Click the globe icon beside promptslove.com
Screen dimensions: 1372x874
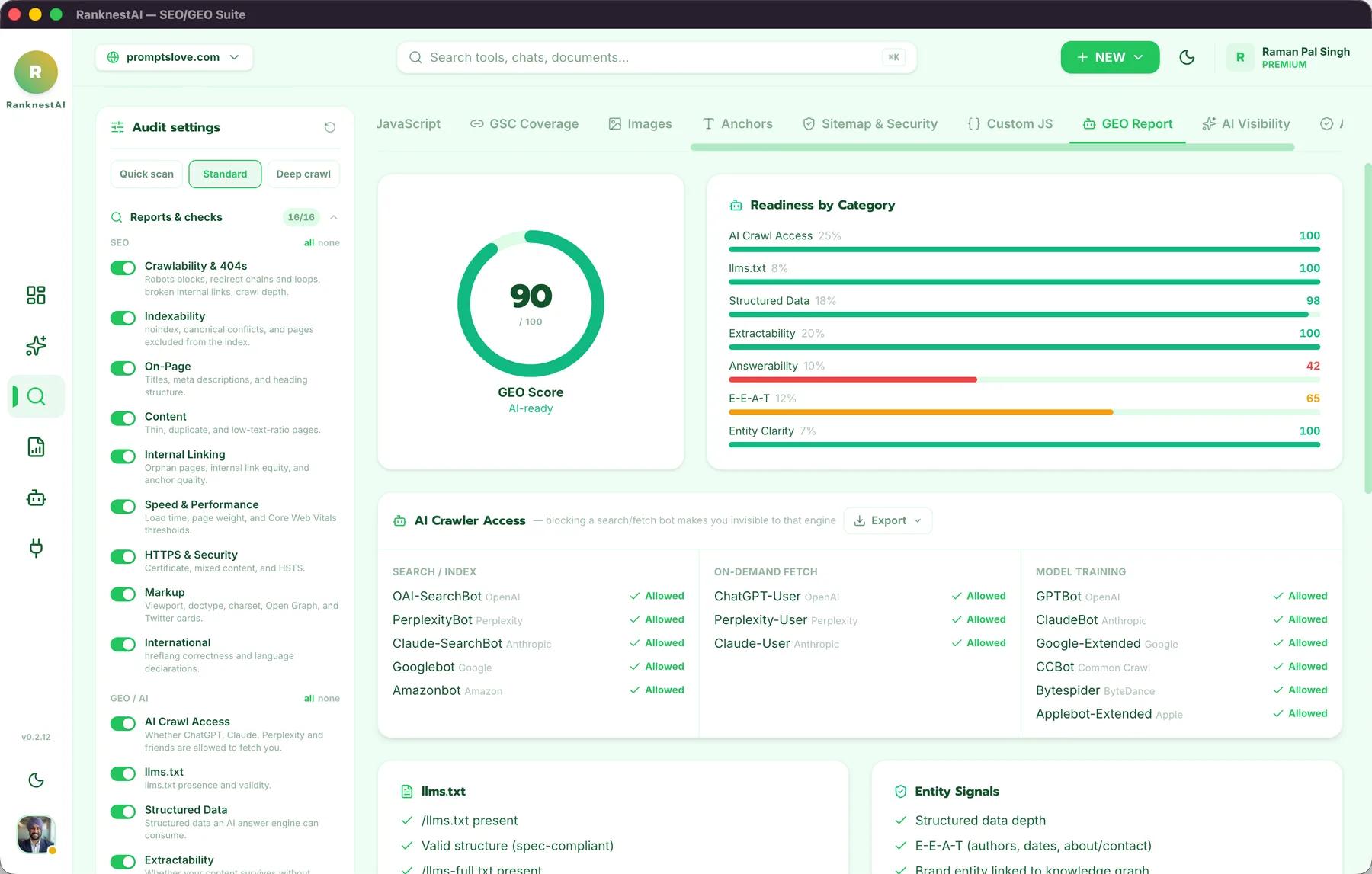[113, 57]
